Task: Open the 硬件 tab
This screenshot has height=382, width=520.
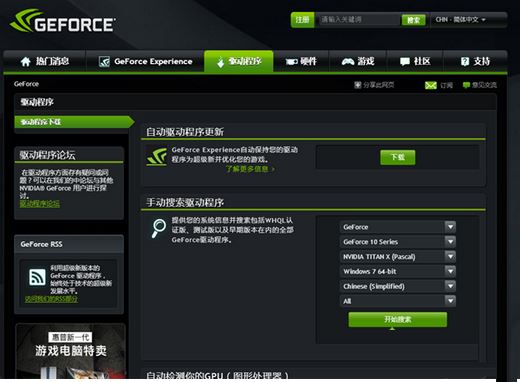Action: pos(301,62)
